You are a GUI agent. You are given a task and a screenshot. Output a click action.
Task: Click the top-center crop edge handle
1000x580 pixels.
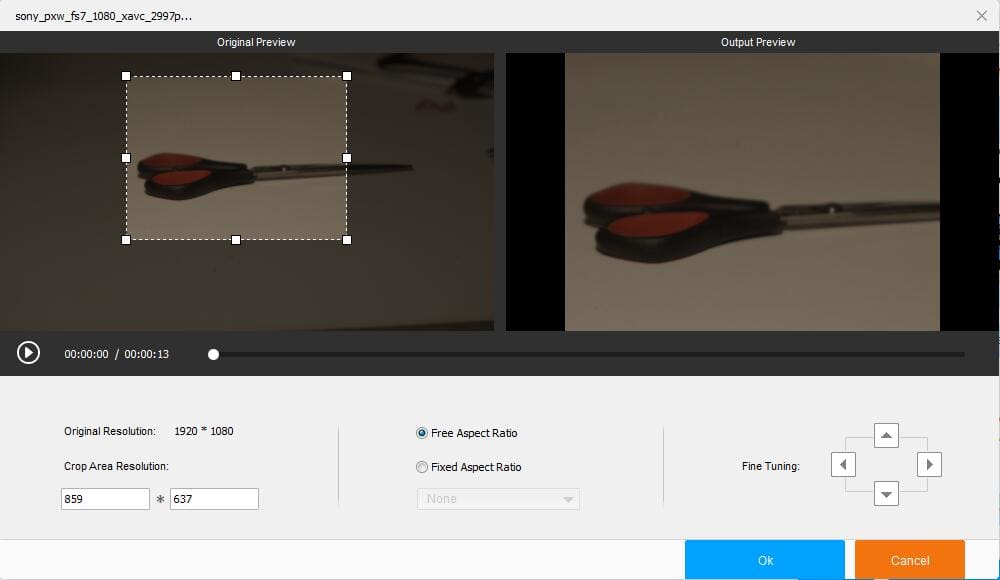[236, 76]
